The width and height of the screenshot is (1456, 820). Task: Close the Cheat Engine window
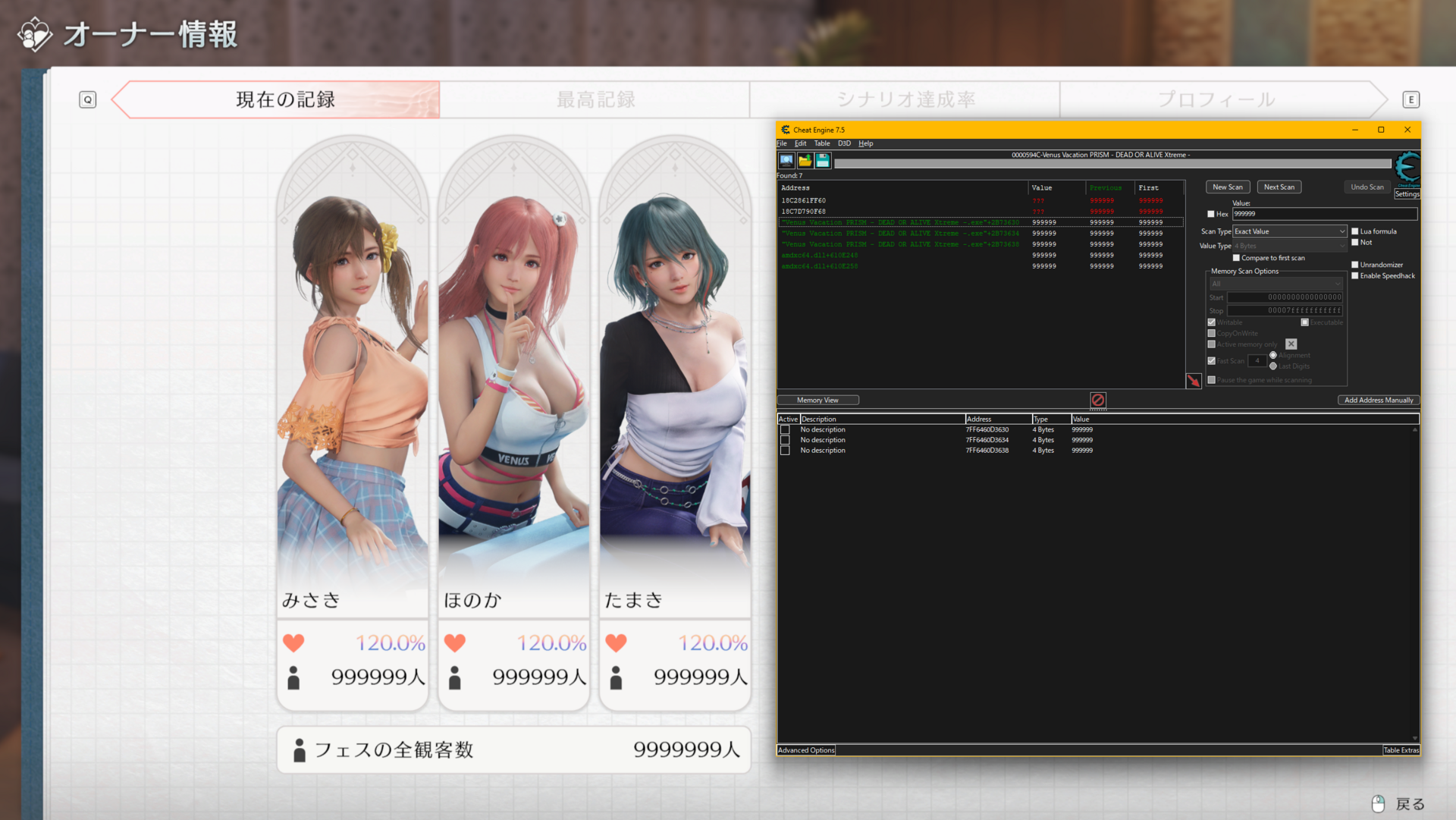click(x=1407, y=130)
